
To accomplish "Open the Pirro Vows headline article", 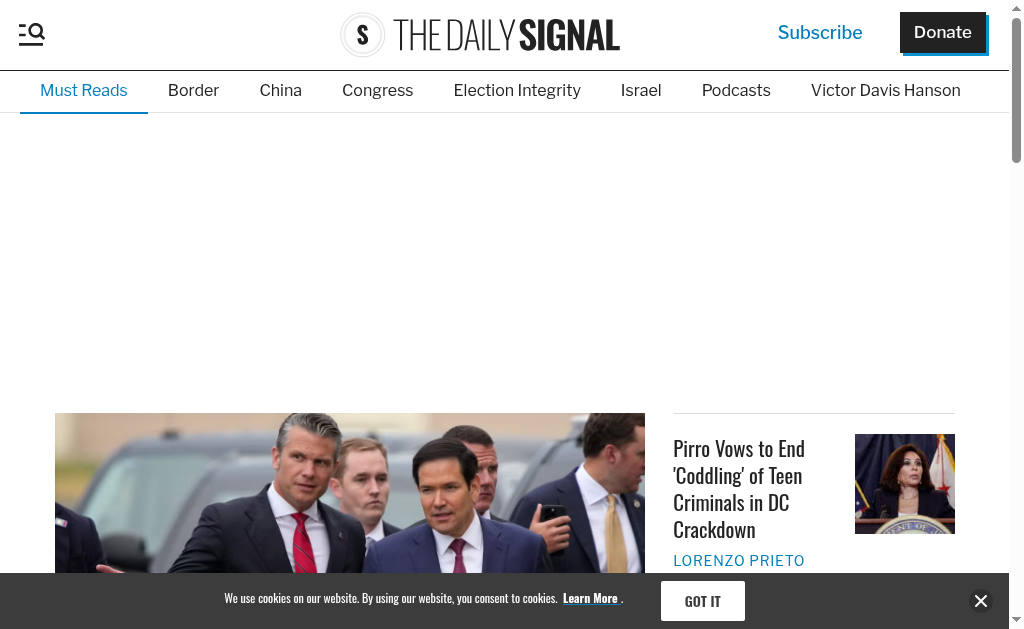I will point(739,489).
